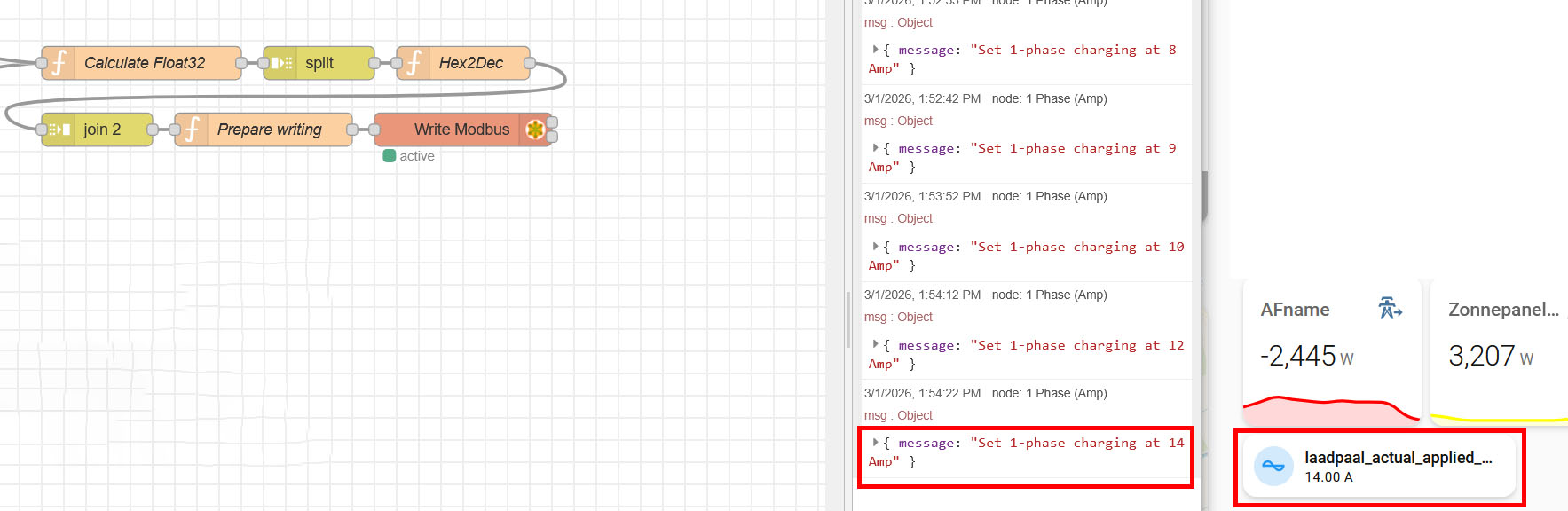Click output port of join 2 node
1568x511 pixels.
(153, 130)
